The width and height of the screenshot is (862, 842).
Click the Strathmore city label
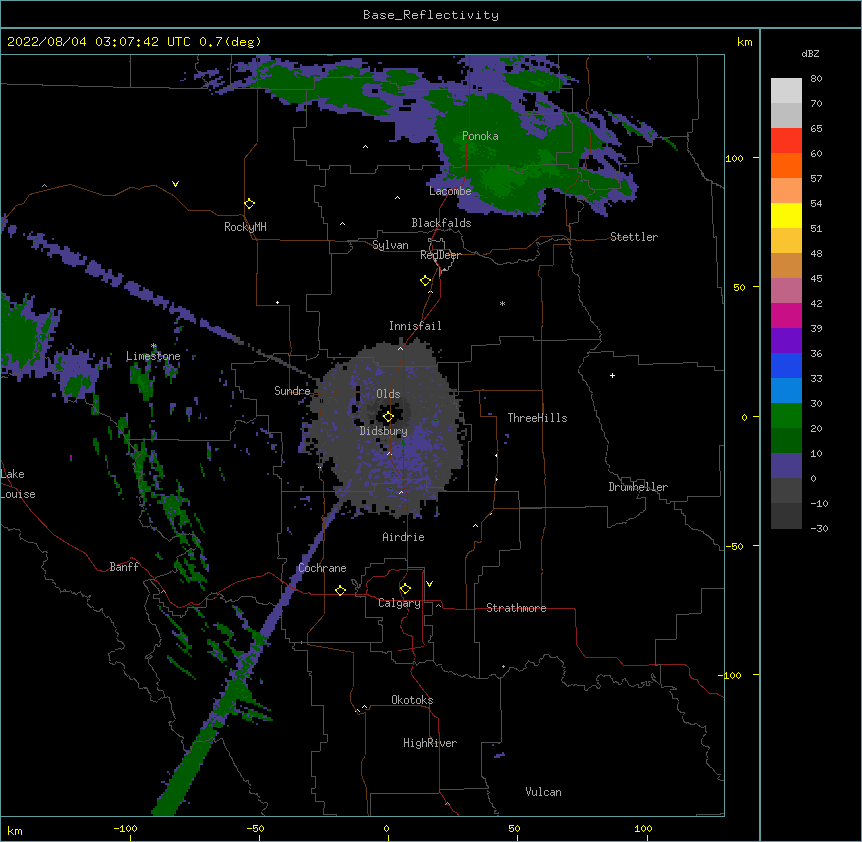pyautogui.click(x=516, y=608)
